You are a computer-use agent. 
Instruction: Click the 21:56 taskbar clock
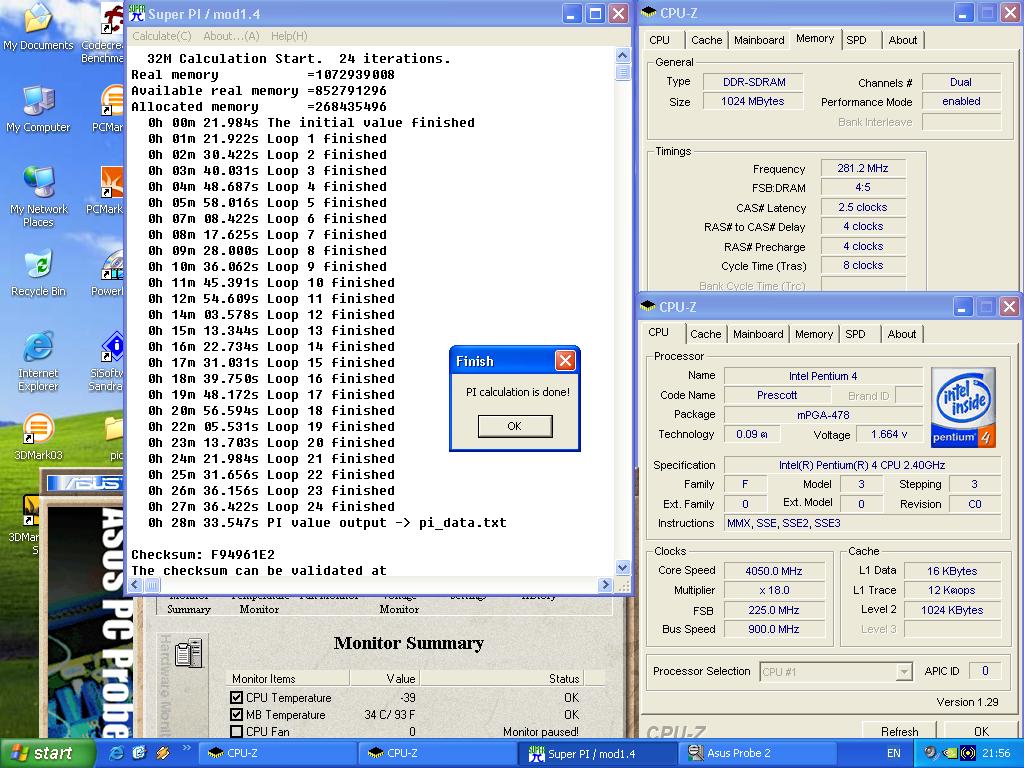(x=996, y=753)
